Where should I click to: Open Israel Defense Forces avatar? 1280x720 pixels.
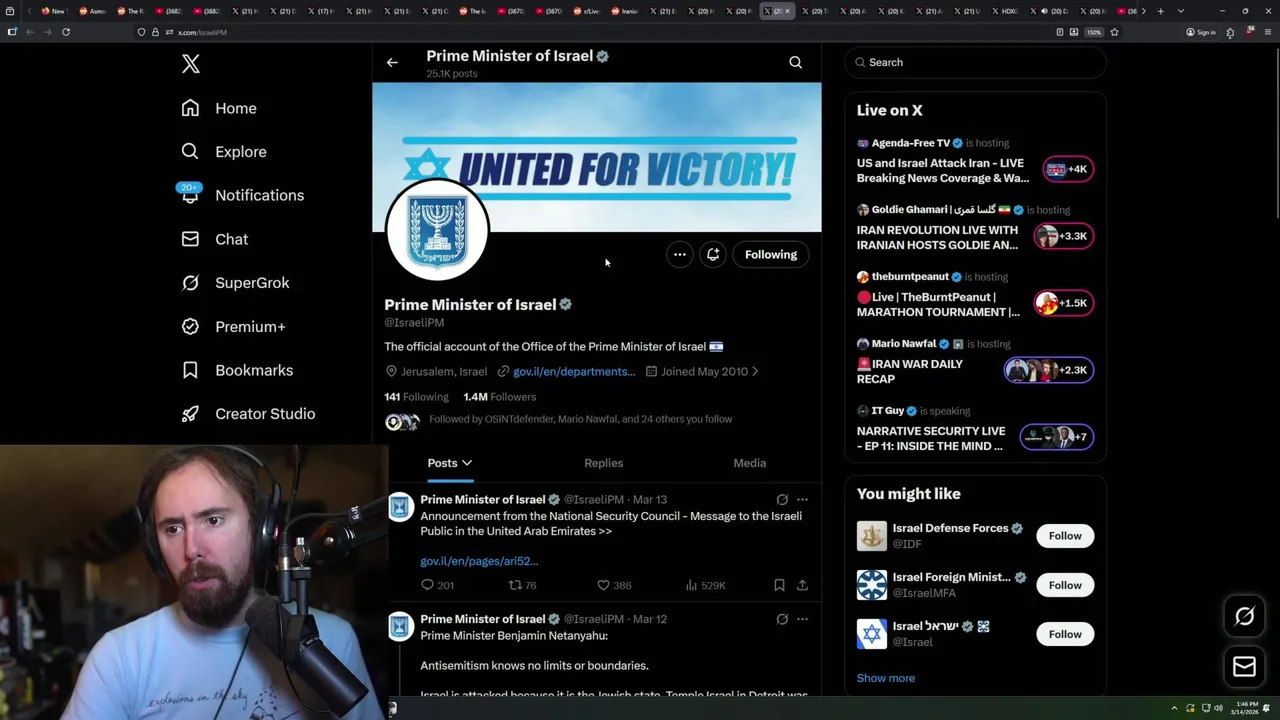872,536
